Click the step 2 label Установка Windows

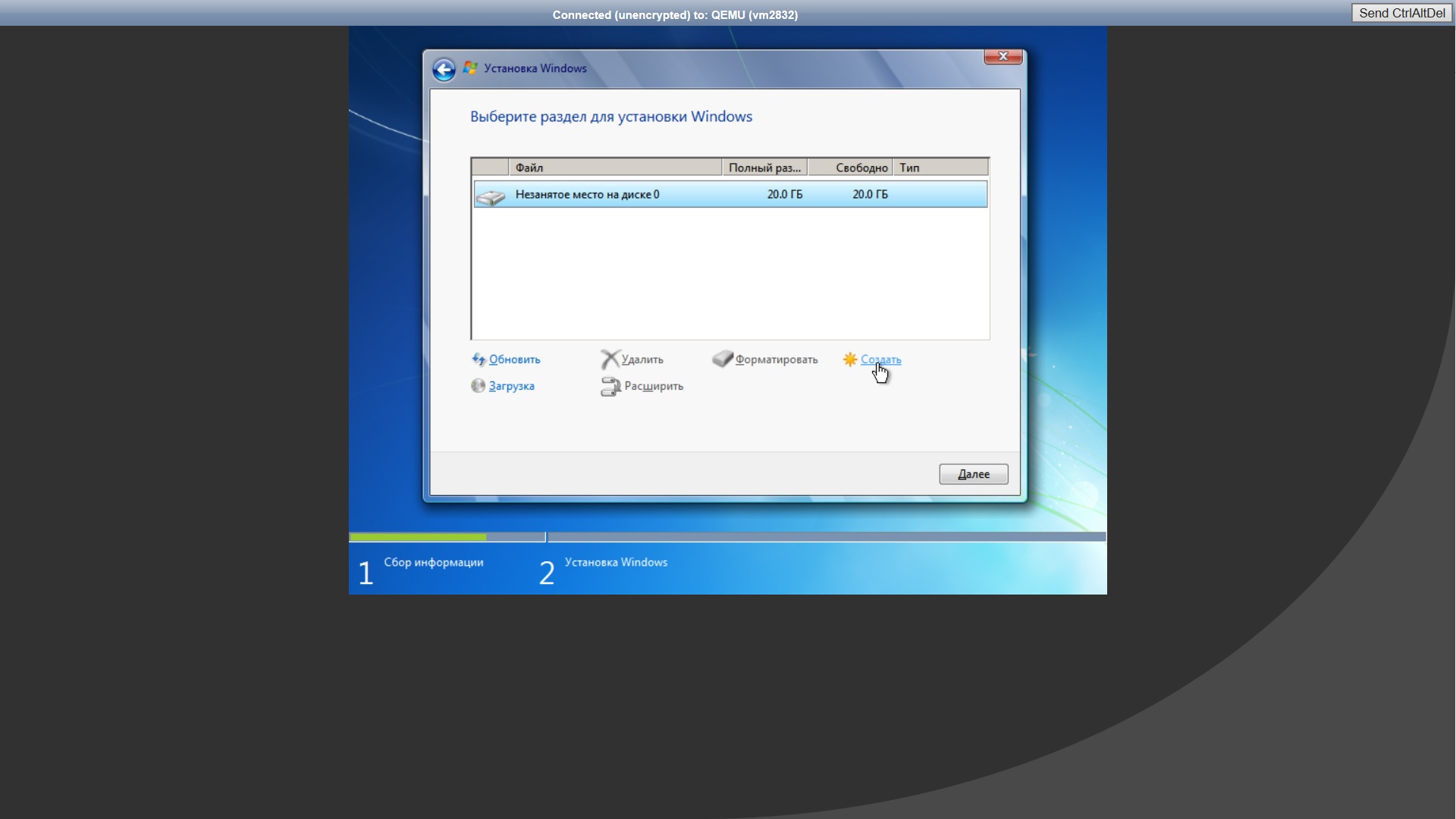click(x=616, y=562)
